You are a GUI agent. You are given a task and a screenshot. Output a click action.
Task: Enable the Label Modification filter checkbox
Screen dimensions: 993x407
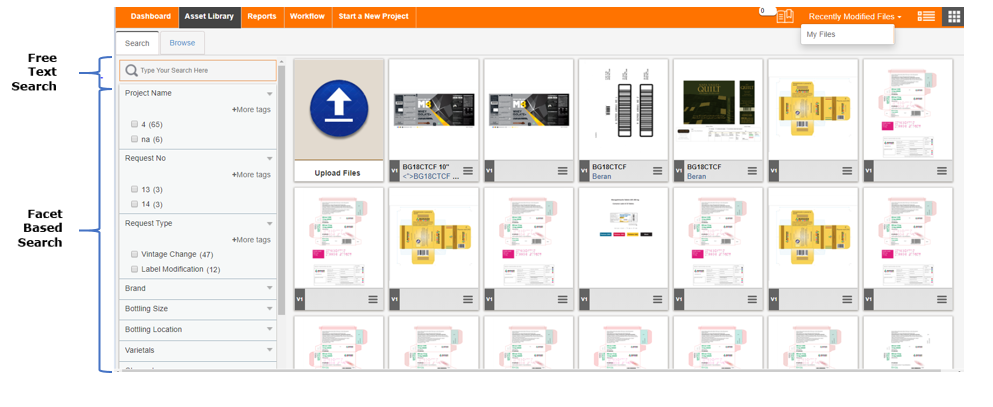[x=134, y=269]
